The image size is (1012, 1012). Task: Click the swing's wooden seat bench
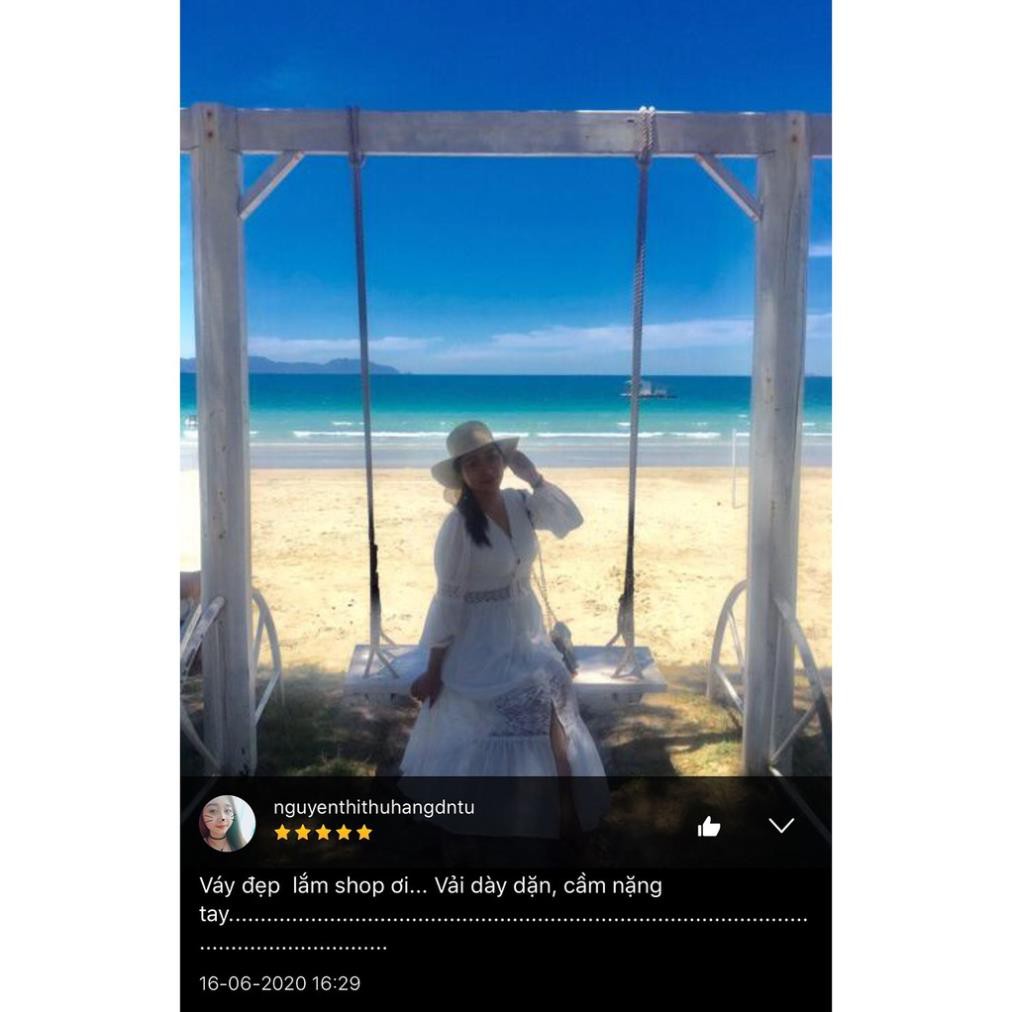pyautogui.click(x=505, y=671)
